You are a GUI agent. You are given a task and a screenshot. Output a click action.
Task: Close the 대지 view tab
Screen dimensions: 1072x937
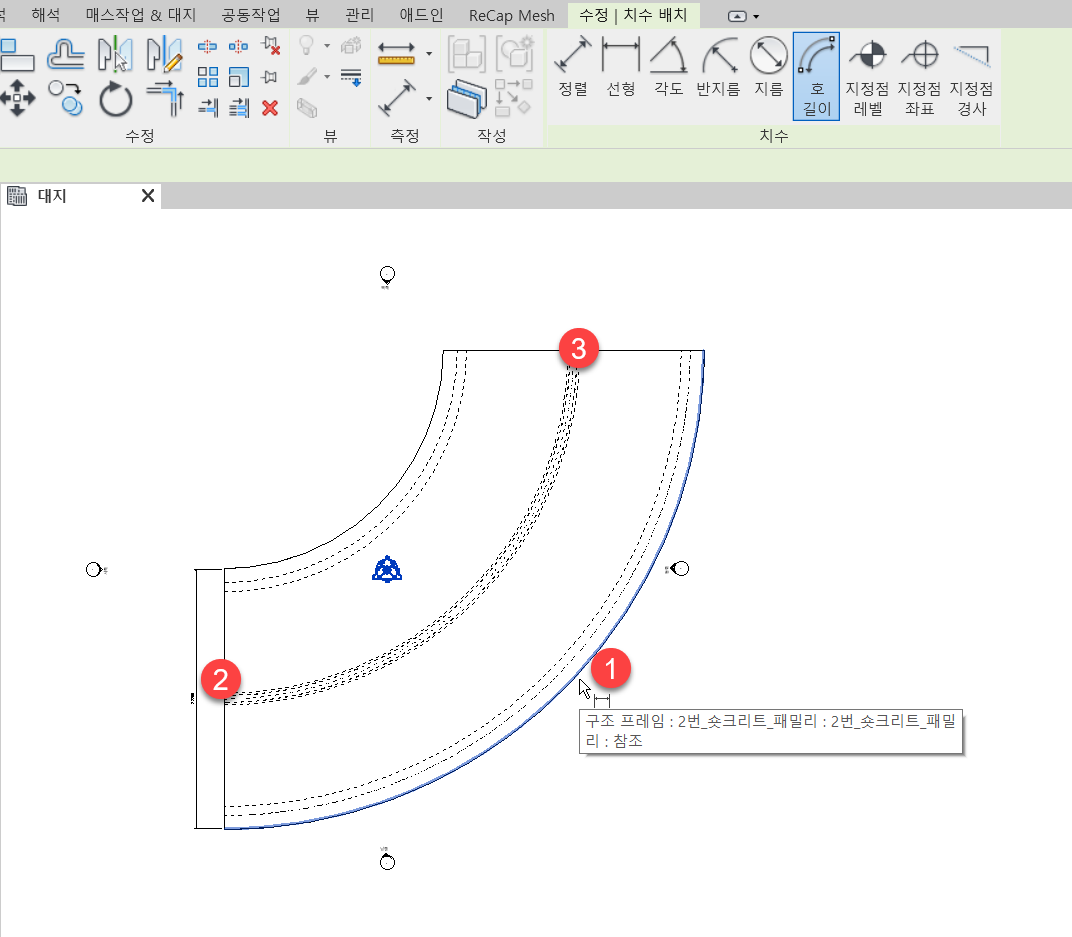[x=148, y=196]
